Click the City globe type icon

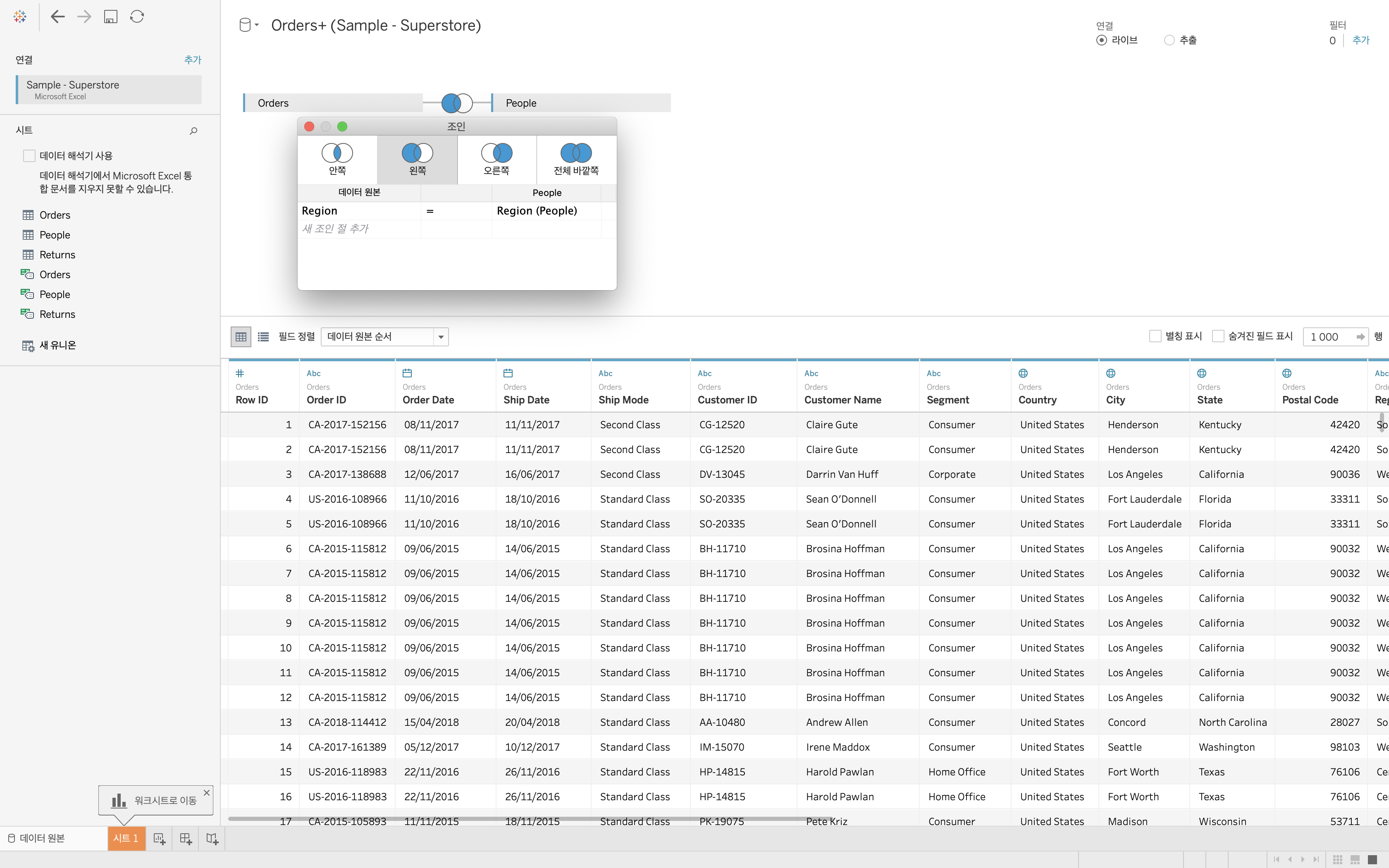tap(1111, 373)
